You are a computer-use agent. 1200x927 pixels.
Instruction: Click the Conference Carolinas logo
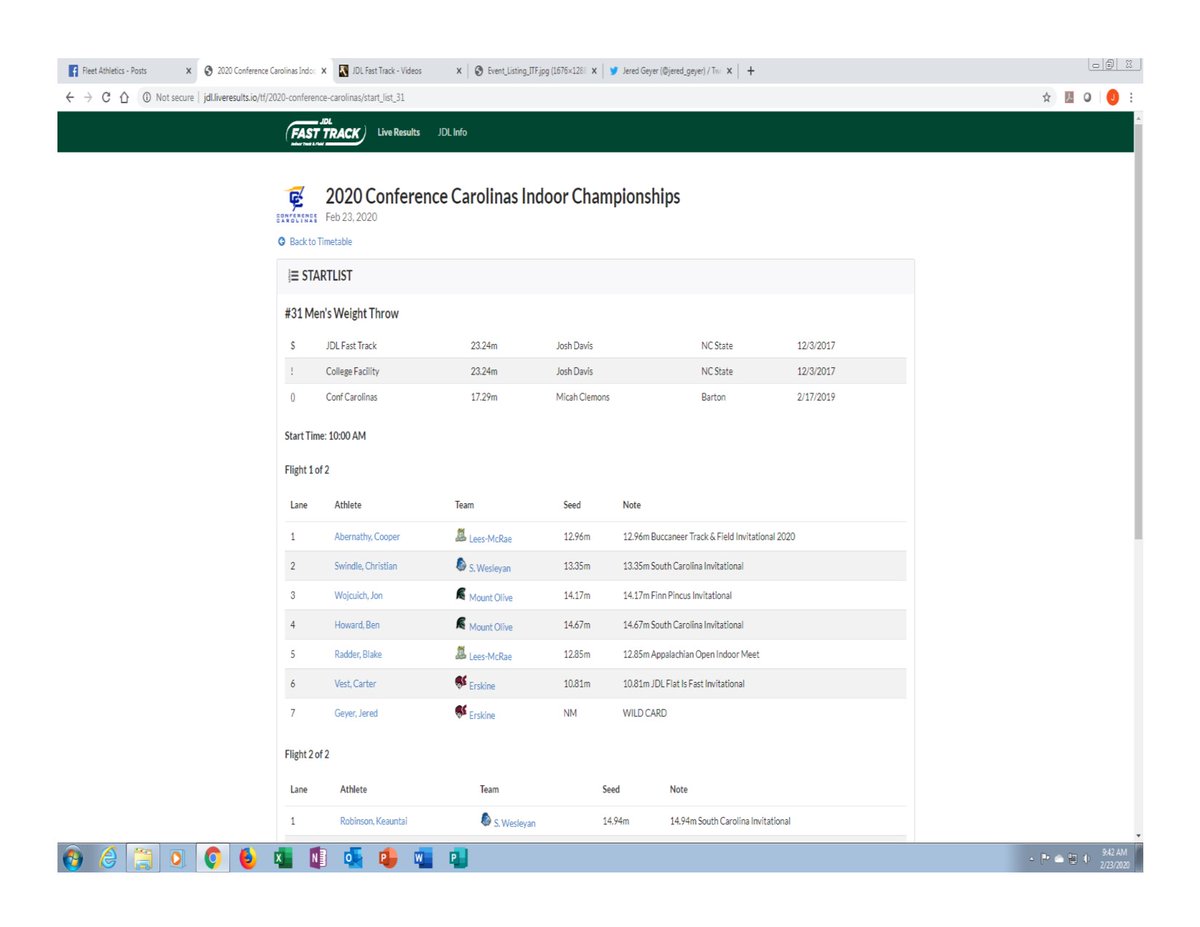(x=295, y=205)
